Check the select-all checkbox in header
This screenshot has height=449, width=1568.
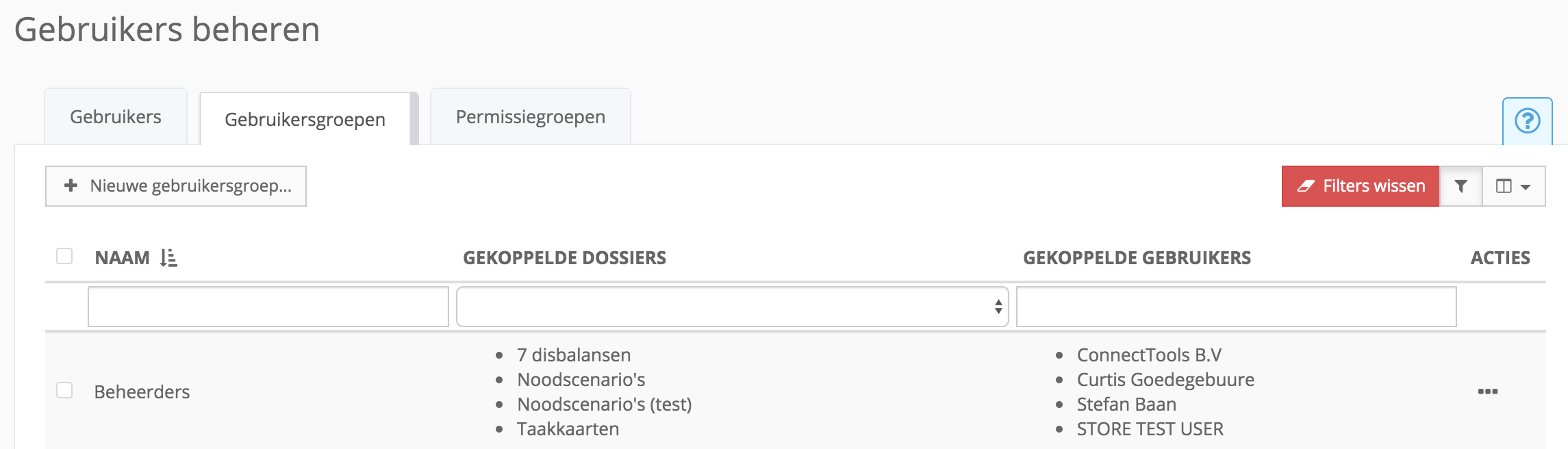[64, 256]
